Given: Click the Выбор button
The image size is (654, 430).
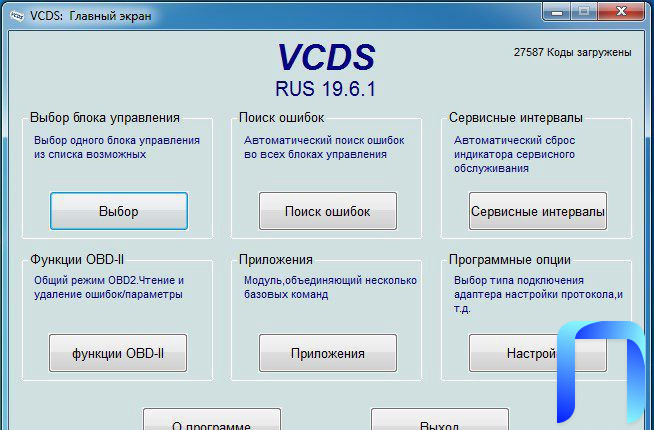Looking at the screenshot, I should 119,211.
